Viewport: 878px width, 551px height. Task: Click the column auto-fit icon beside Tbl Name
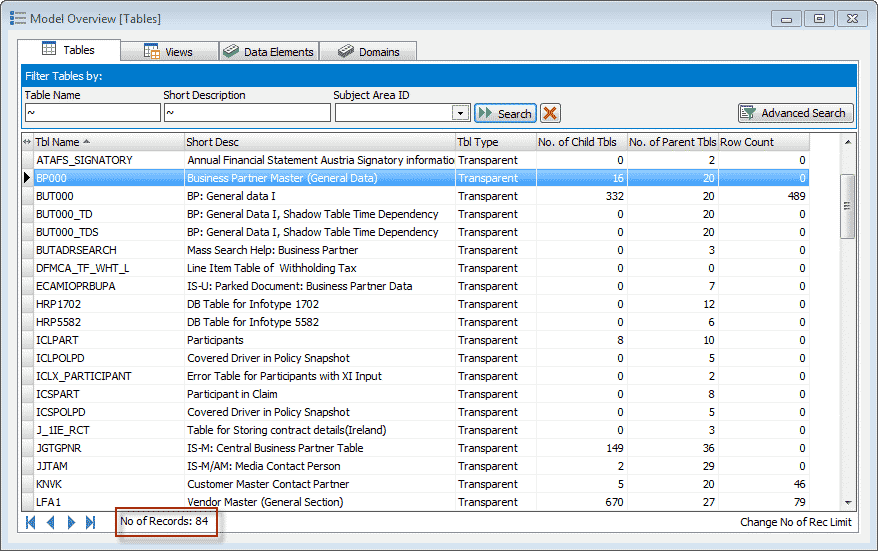click(x=27, y=142)
